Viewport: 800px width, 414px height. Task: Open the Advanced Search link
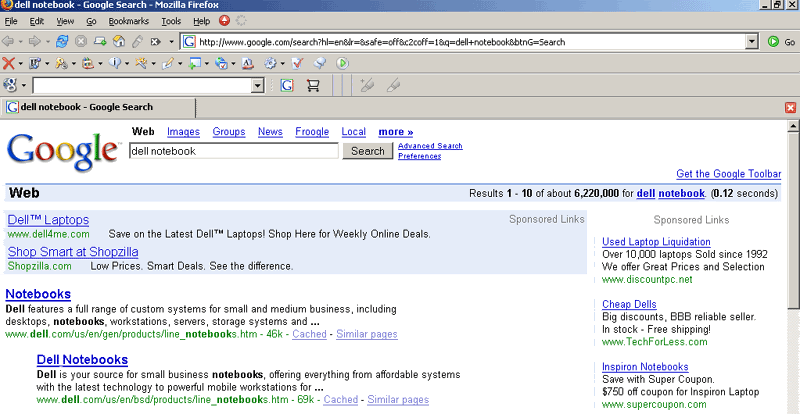coord(430,145)
